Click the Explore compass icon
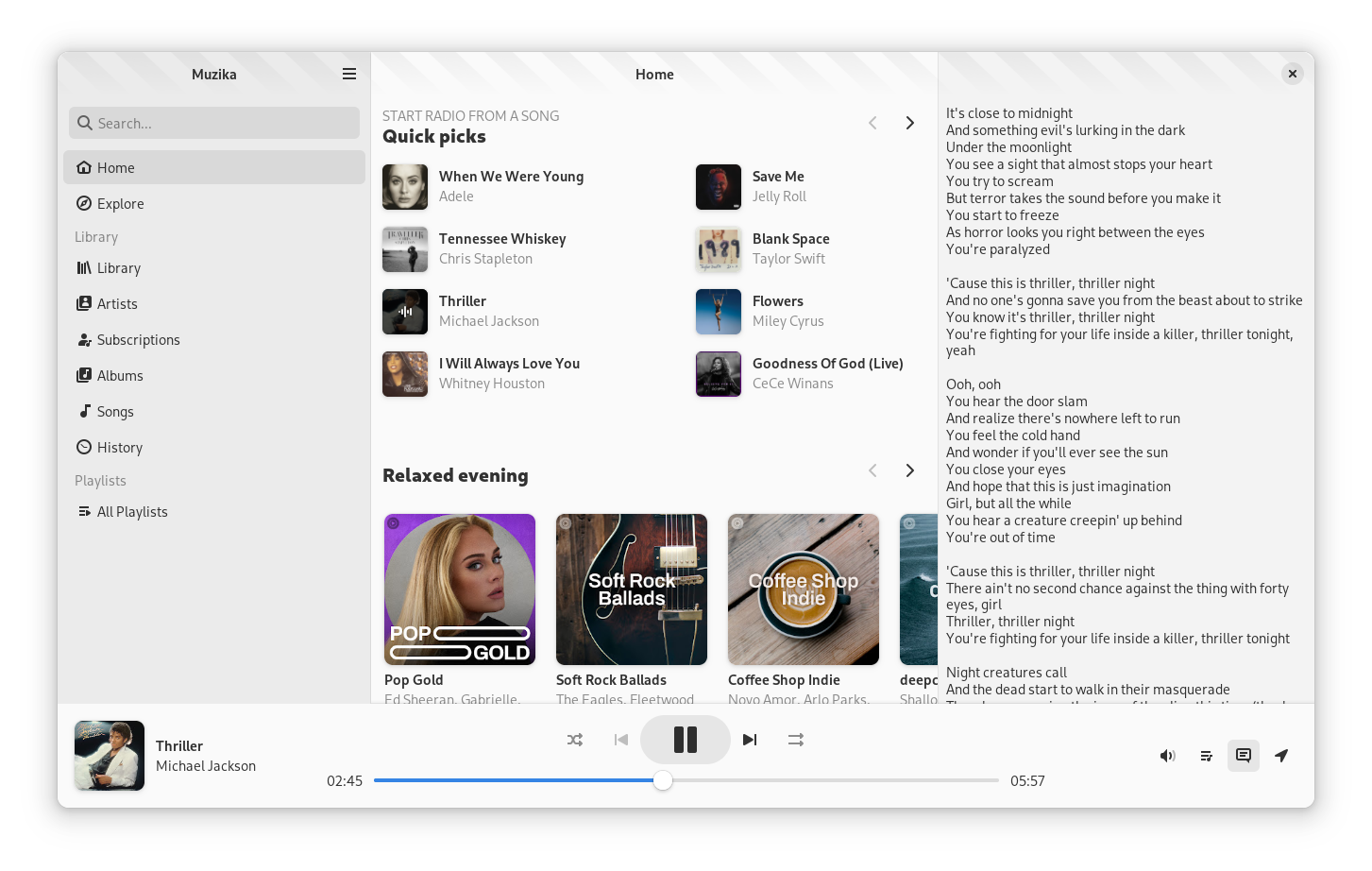 pyautogui.click(x=84, y=203)
